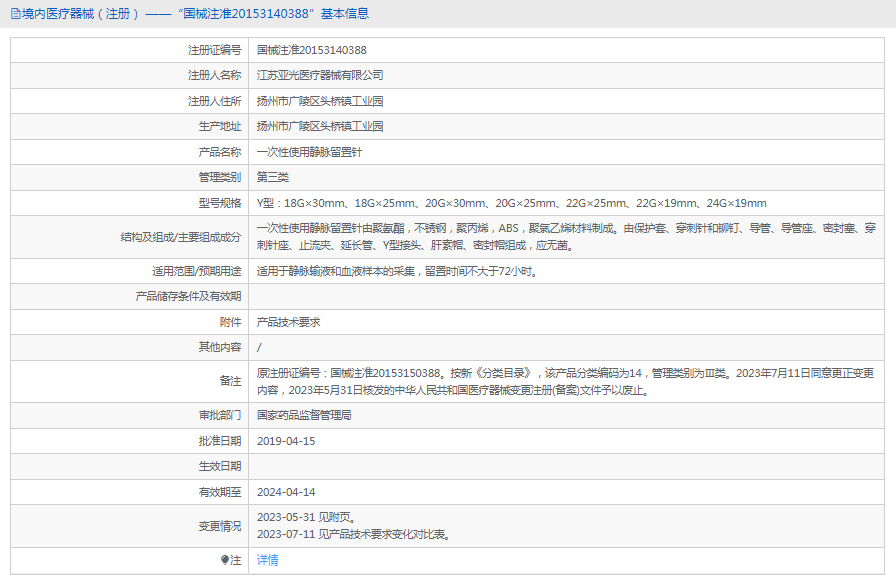Click approval date 2019-04-15
The image size is (896, 576).
(x=286, y=441)
